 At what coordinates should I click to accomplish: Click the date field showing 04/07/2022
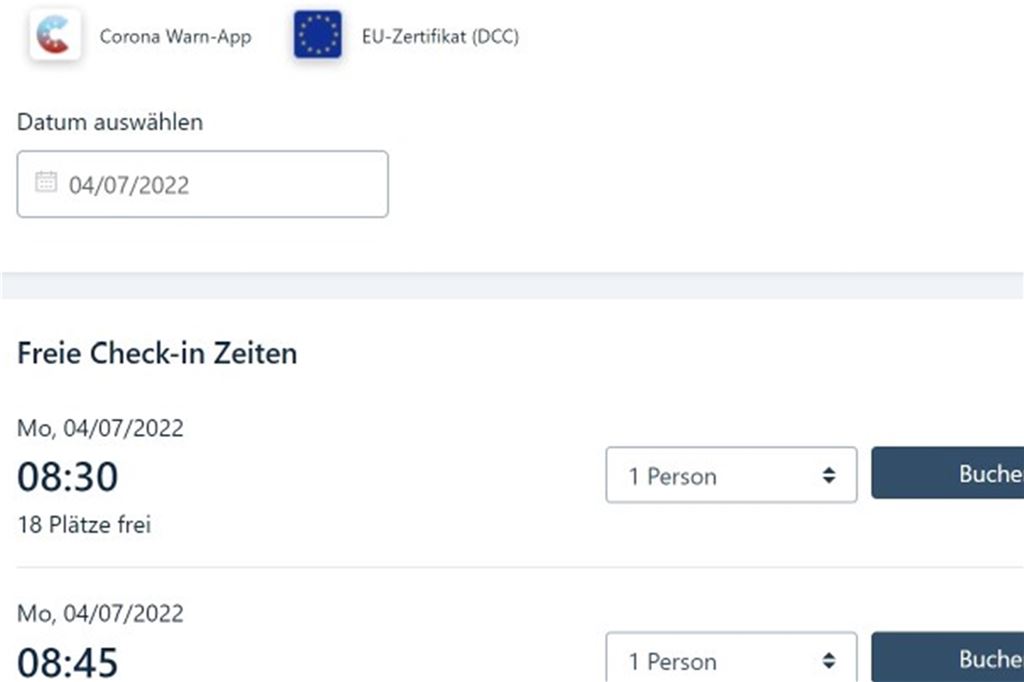(202, 184)
